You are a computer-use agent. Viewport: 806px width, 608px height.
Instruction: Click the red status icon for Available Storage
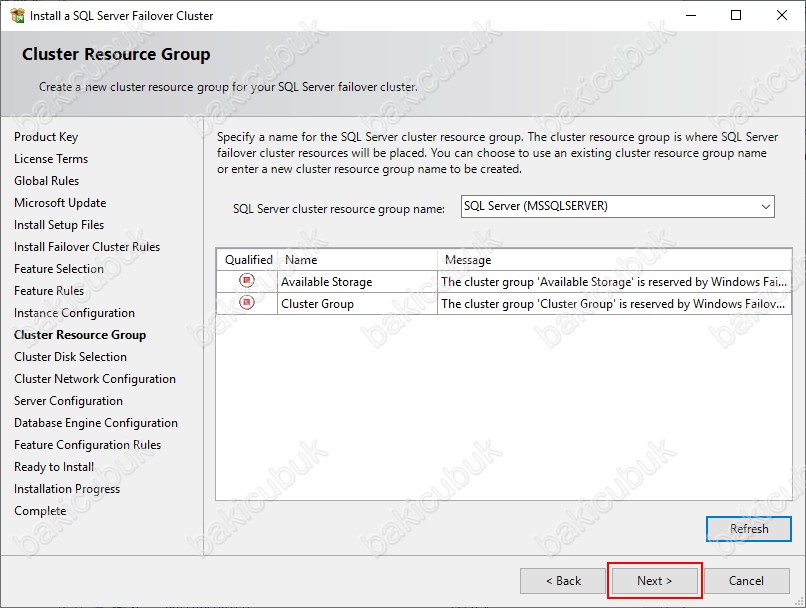(x=247, y=281)
